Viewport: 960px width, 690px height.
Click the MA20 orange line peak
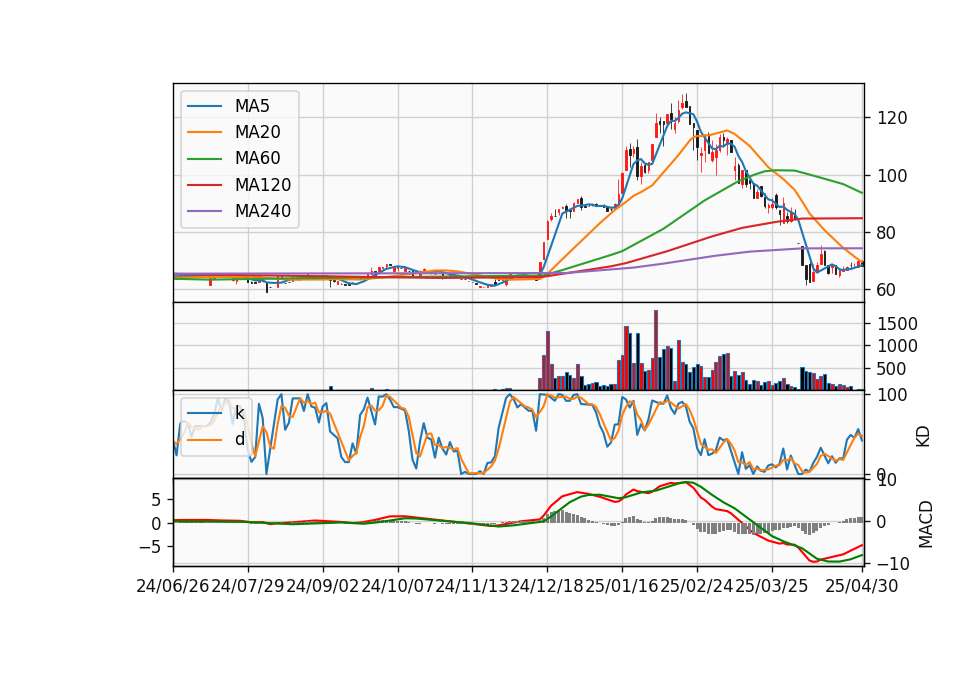coord(726,130)
